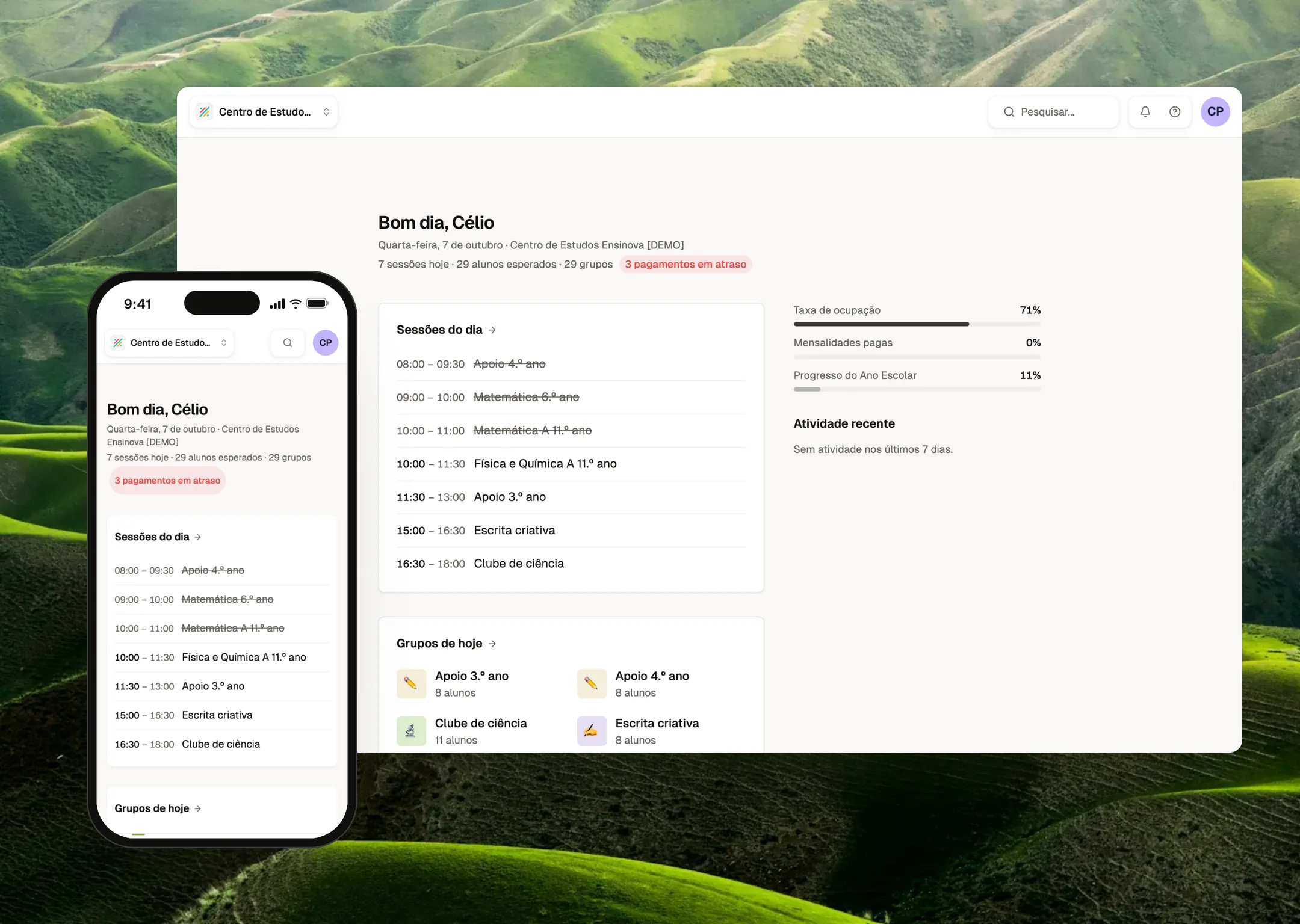Open help question-mark icon in desktop header
The height and width of the screenshot is (924, 1300).
coord(1174,112)
